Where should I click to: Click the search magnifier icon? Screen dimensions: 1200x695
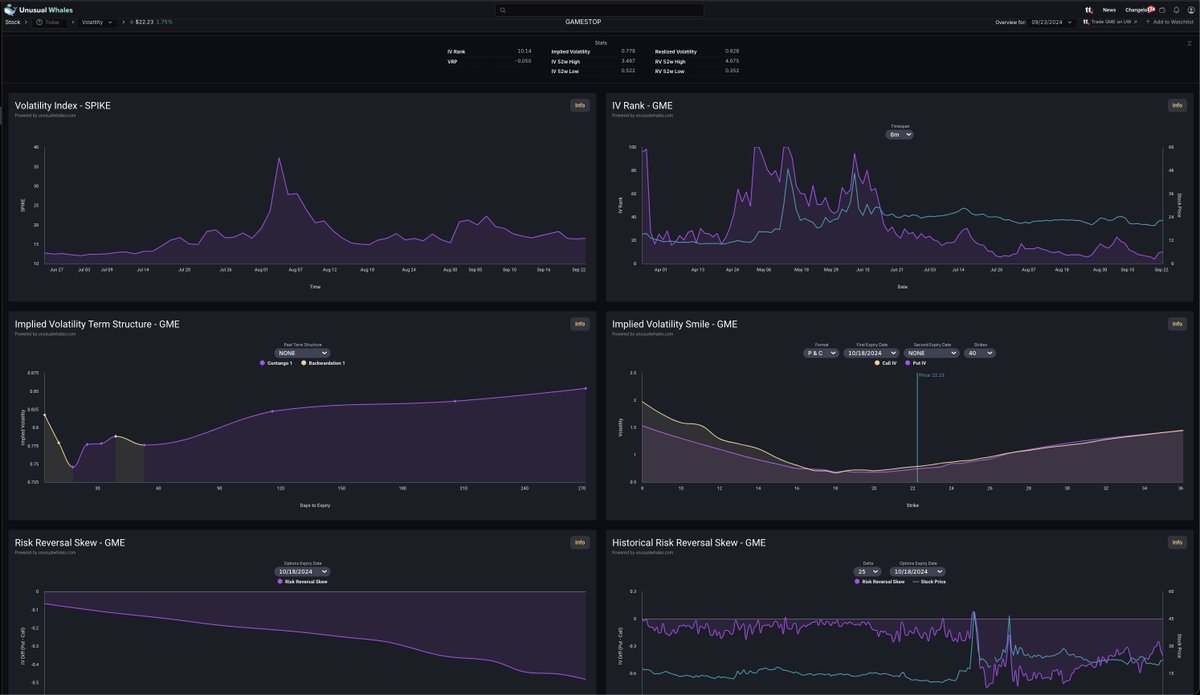pos(506,10)
